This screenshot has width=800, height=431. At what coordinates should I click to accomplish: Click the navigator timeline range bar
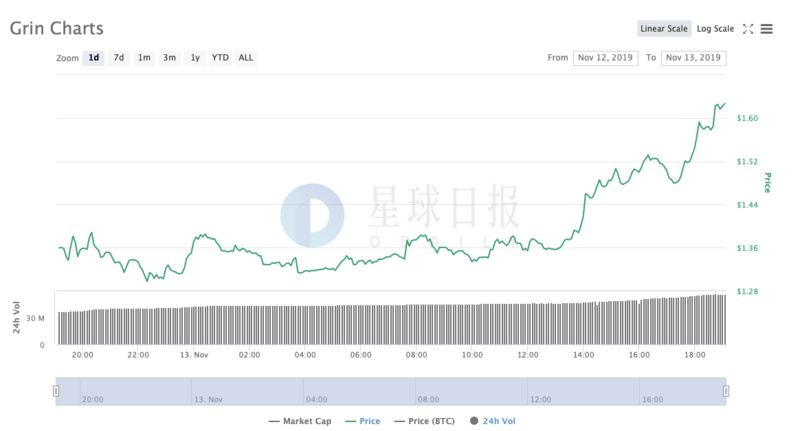[391, 391]
